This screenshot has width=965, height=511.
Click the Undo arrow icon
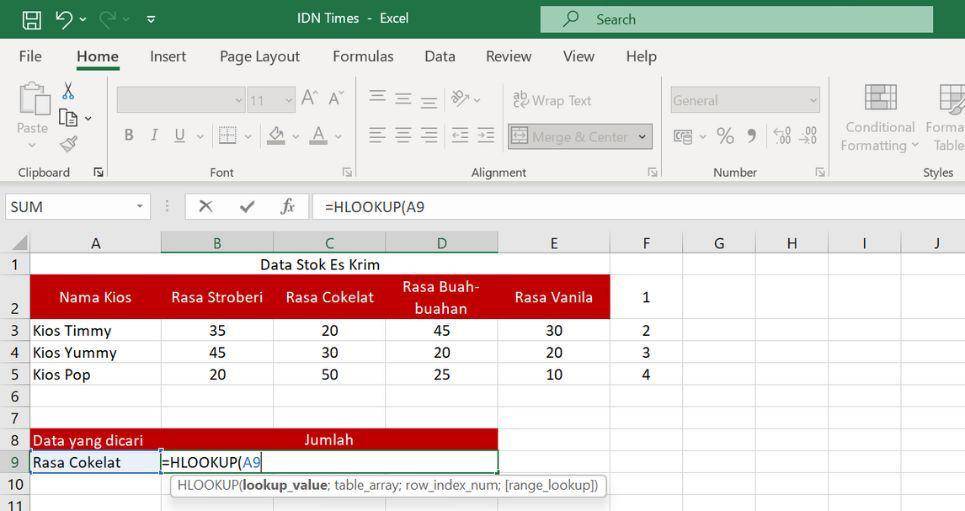click(65, 19)
